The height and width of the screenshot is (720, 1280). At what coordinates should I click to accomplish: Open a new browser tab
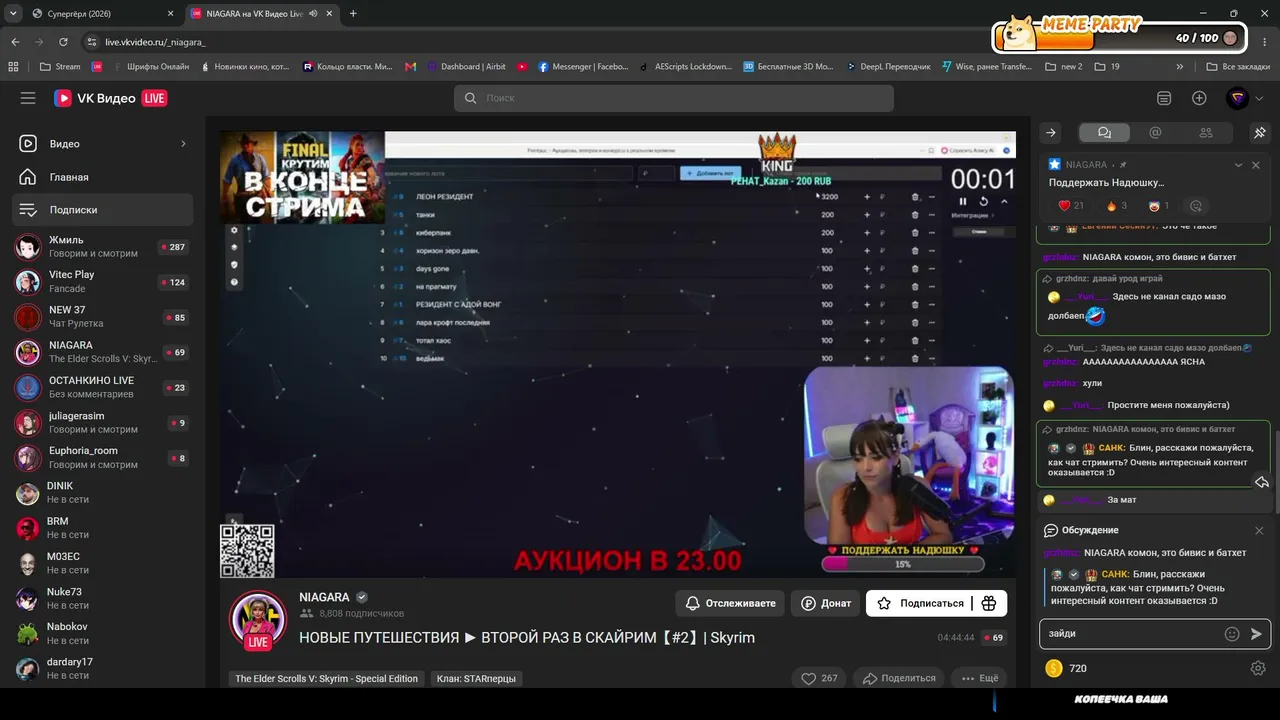coord(353,14)
